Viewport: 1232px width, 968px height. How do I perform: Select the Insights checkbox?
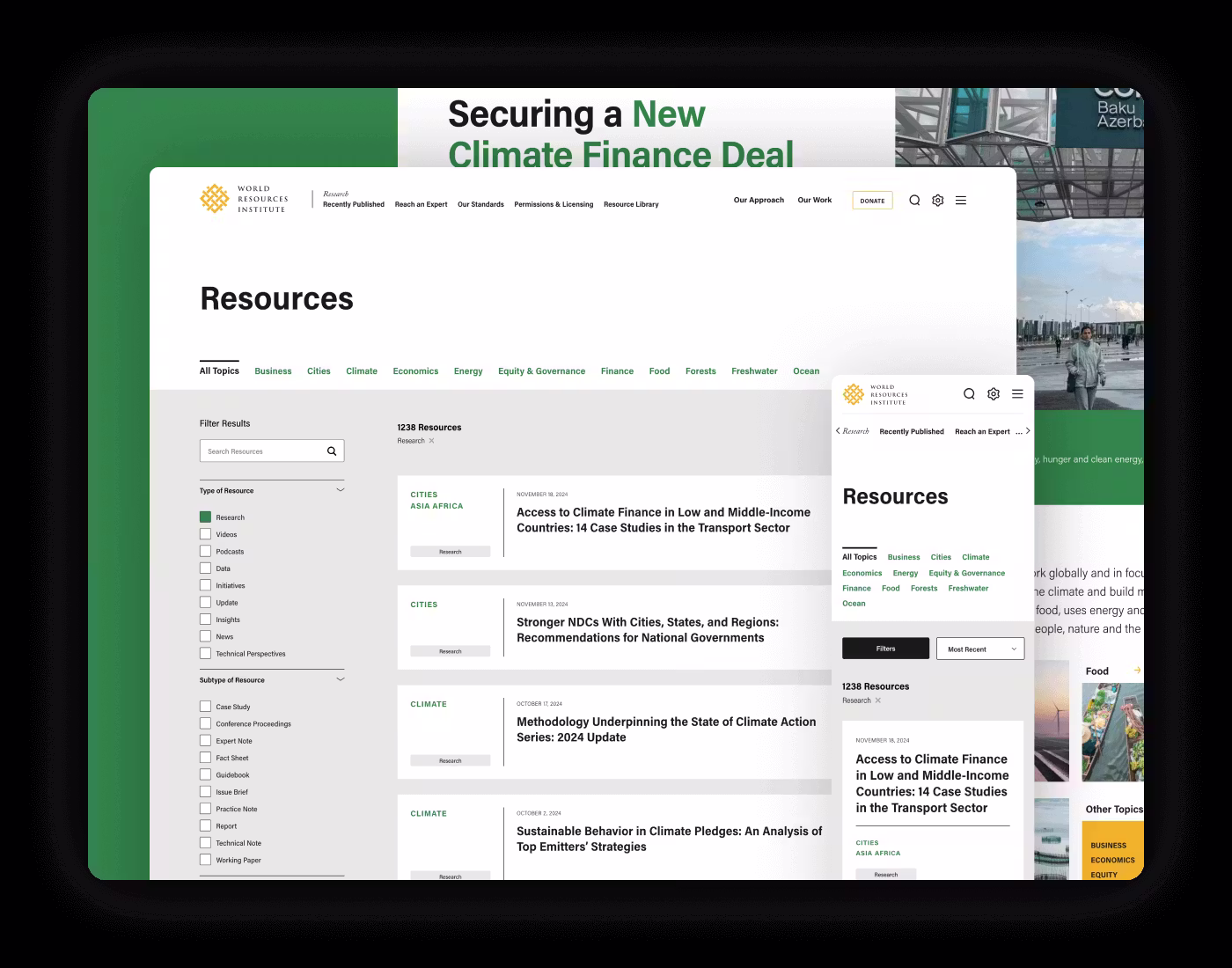tap(205, 620)
